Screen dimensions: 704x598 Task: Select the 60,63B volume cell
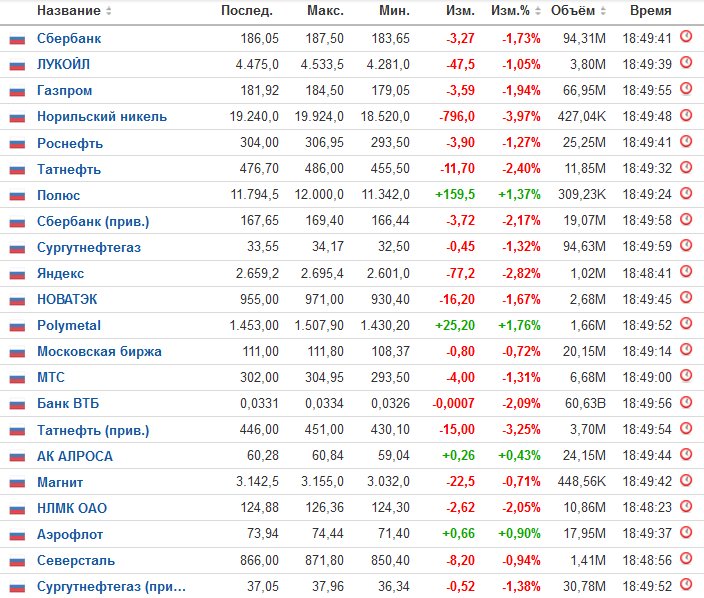(585, 403)
